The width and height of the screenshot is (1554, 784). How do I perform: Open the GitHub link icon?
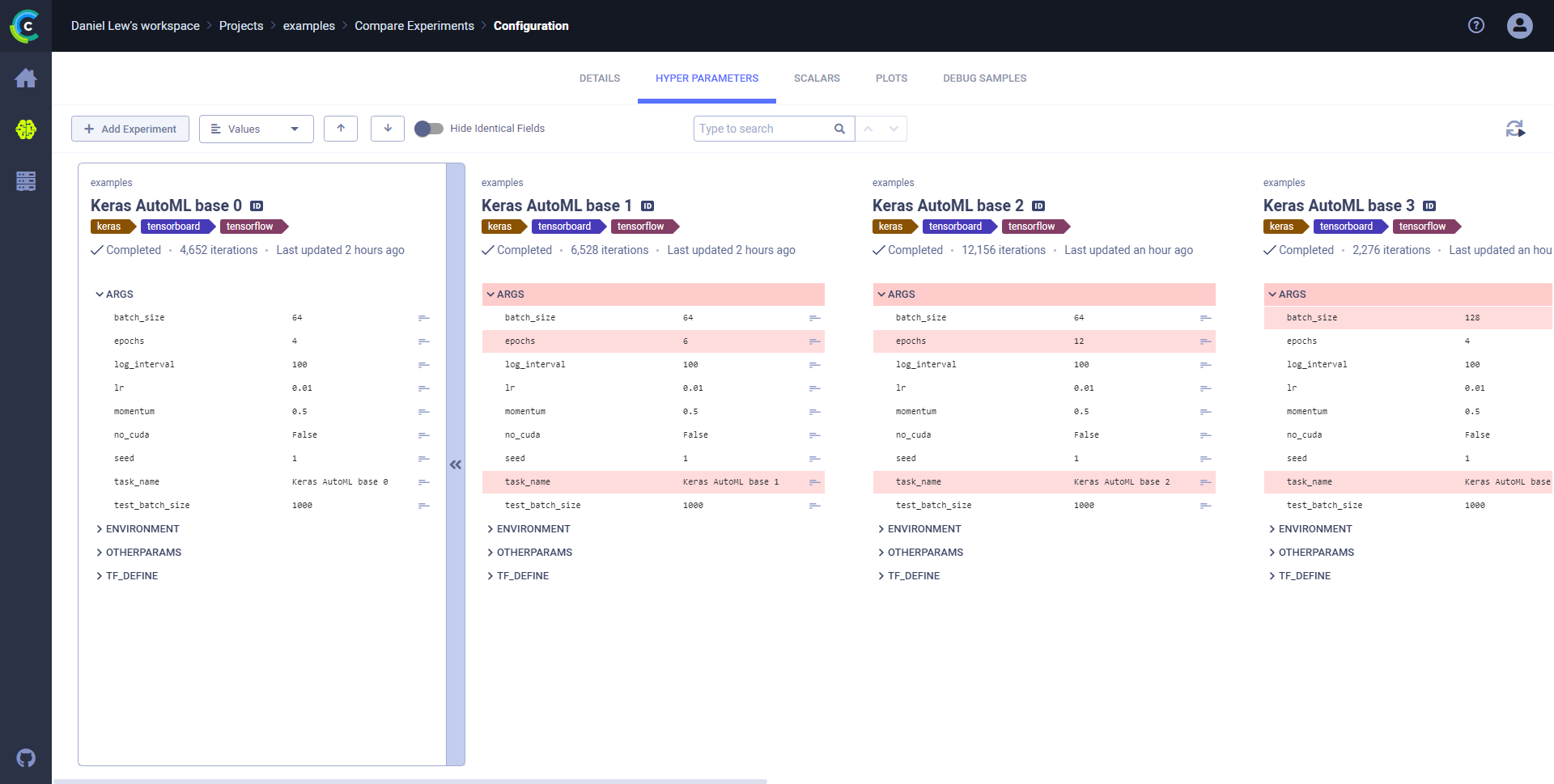(x=26, y=758)
